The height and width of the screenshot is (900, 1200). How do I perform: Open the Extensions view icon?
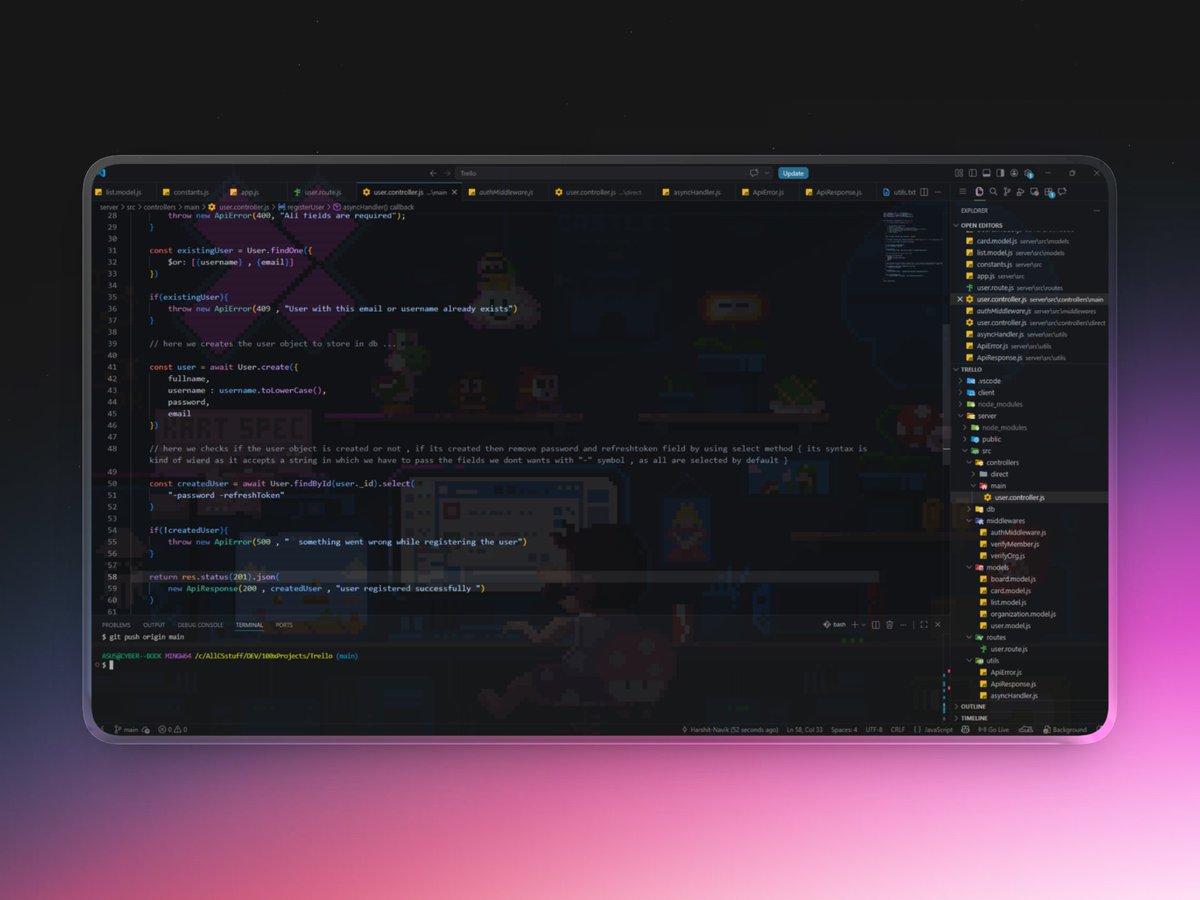tap(1048, 191)
